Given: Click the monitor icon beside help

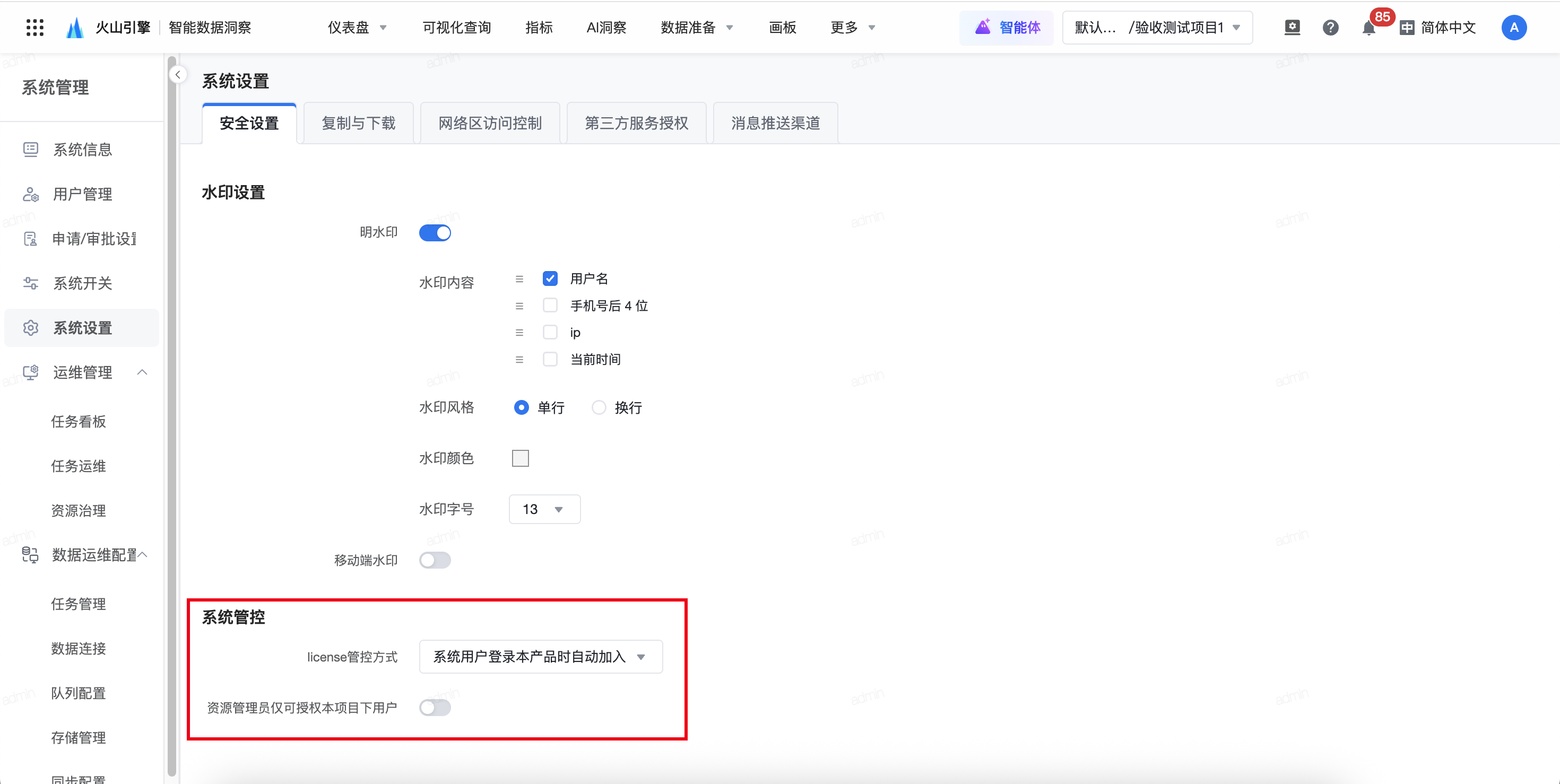Looking at the screenshot, I should (x=1293, y=28).
